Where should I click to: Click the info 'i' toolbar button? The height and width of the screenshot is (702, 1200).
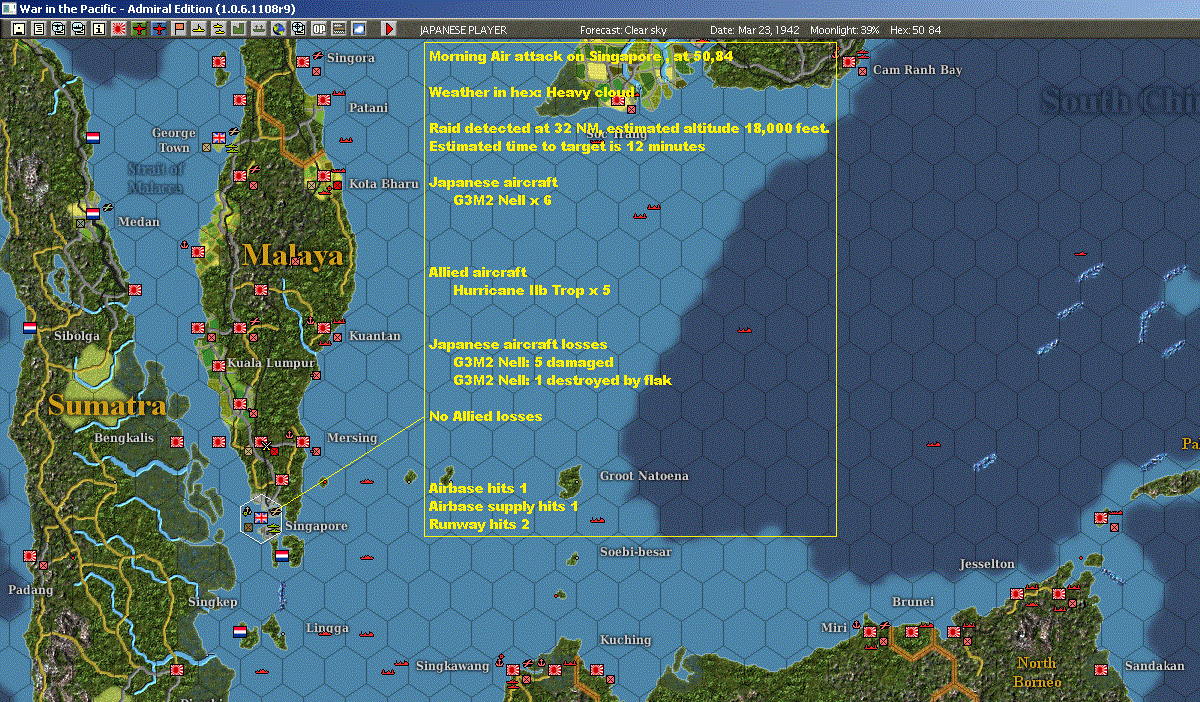tap(98, 29)
